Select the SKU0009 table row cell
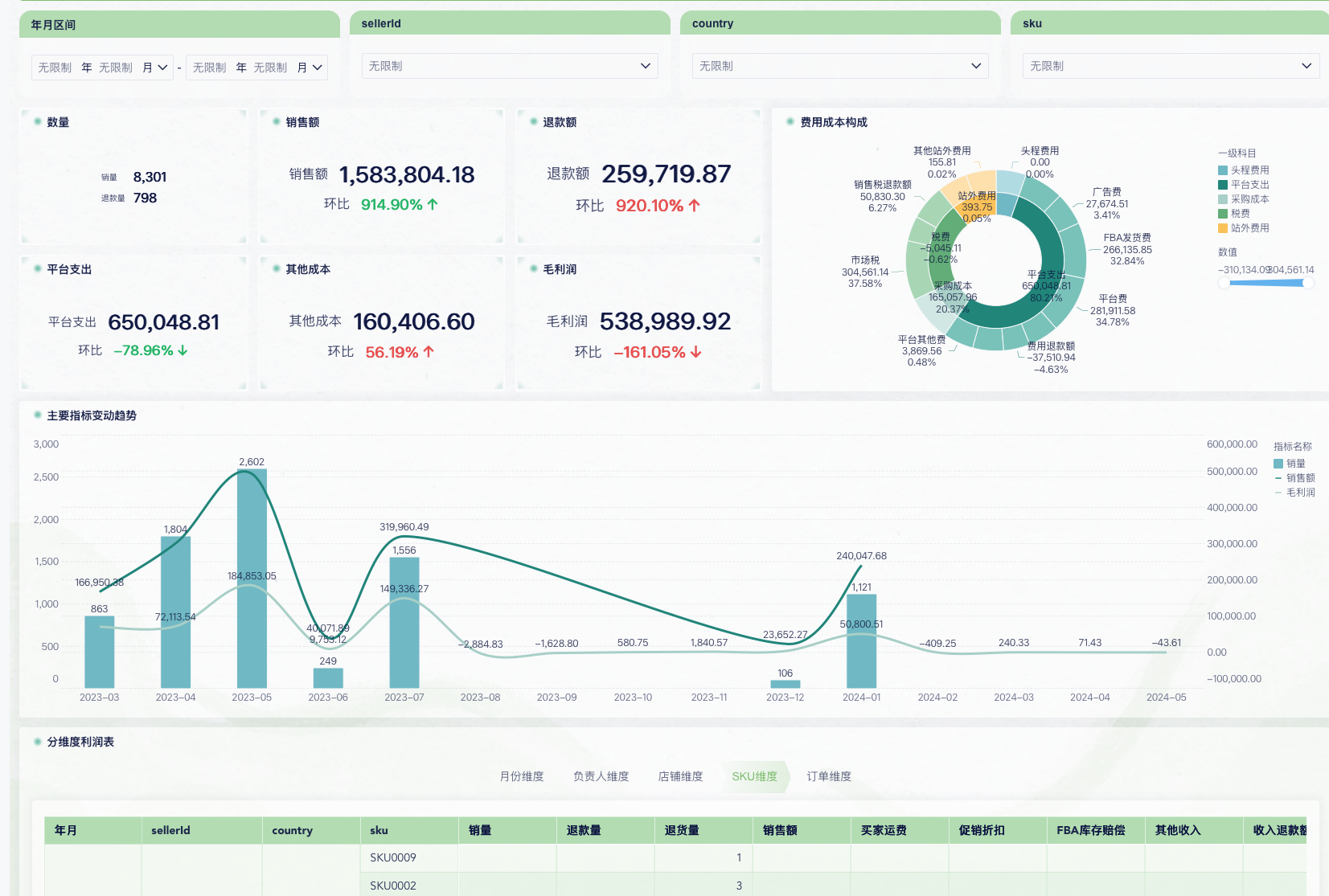The height and width of the screenshot is (896, 1329). (393, 857)
